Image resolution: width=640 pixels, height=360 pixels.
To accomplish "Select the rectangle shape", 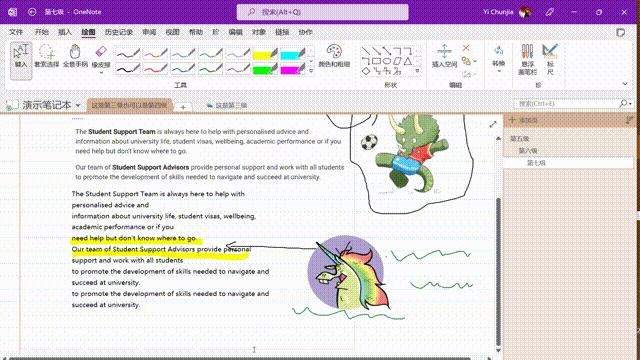I will pos(376,61).
